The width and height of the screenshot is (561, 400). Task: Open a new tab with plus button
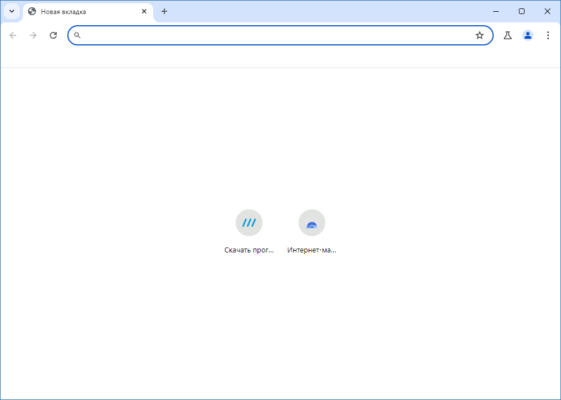tap(164, 11)
